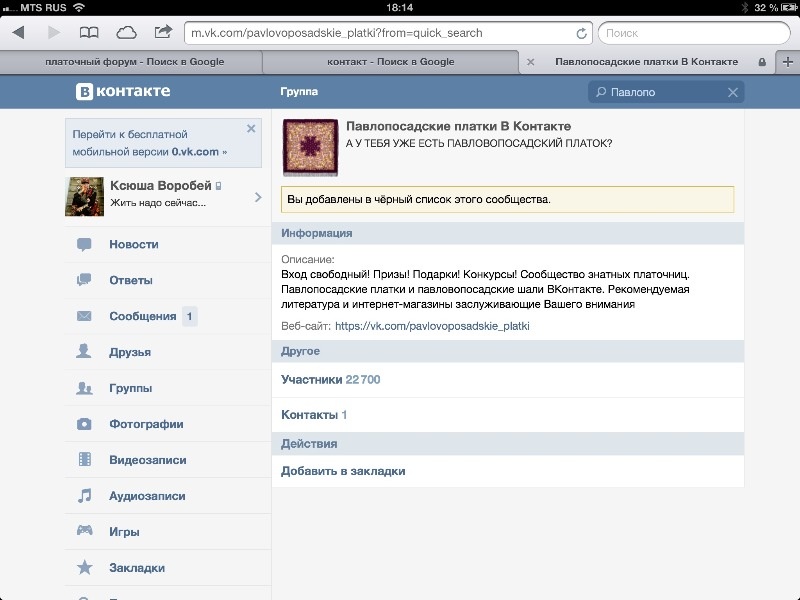Open Группы in the sidebar
800x600 pixels.
click(168, 388)
